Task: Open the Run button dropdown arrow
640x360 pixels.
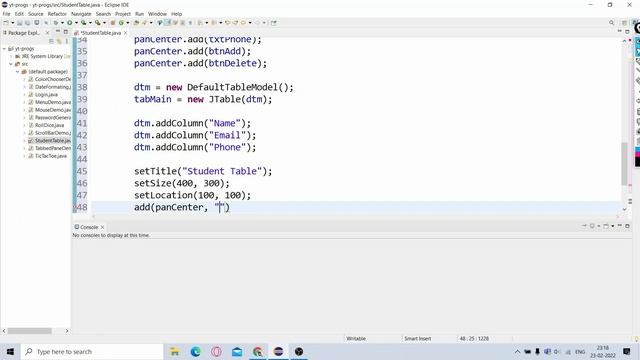Action: tap(76, 23)
